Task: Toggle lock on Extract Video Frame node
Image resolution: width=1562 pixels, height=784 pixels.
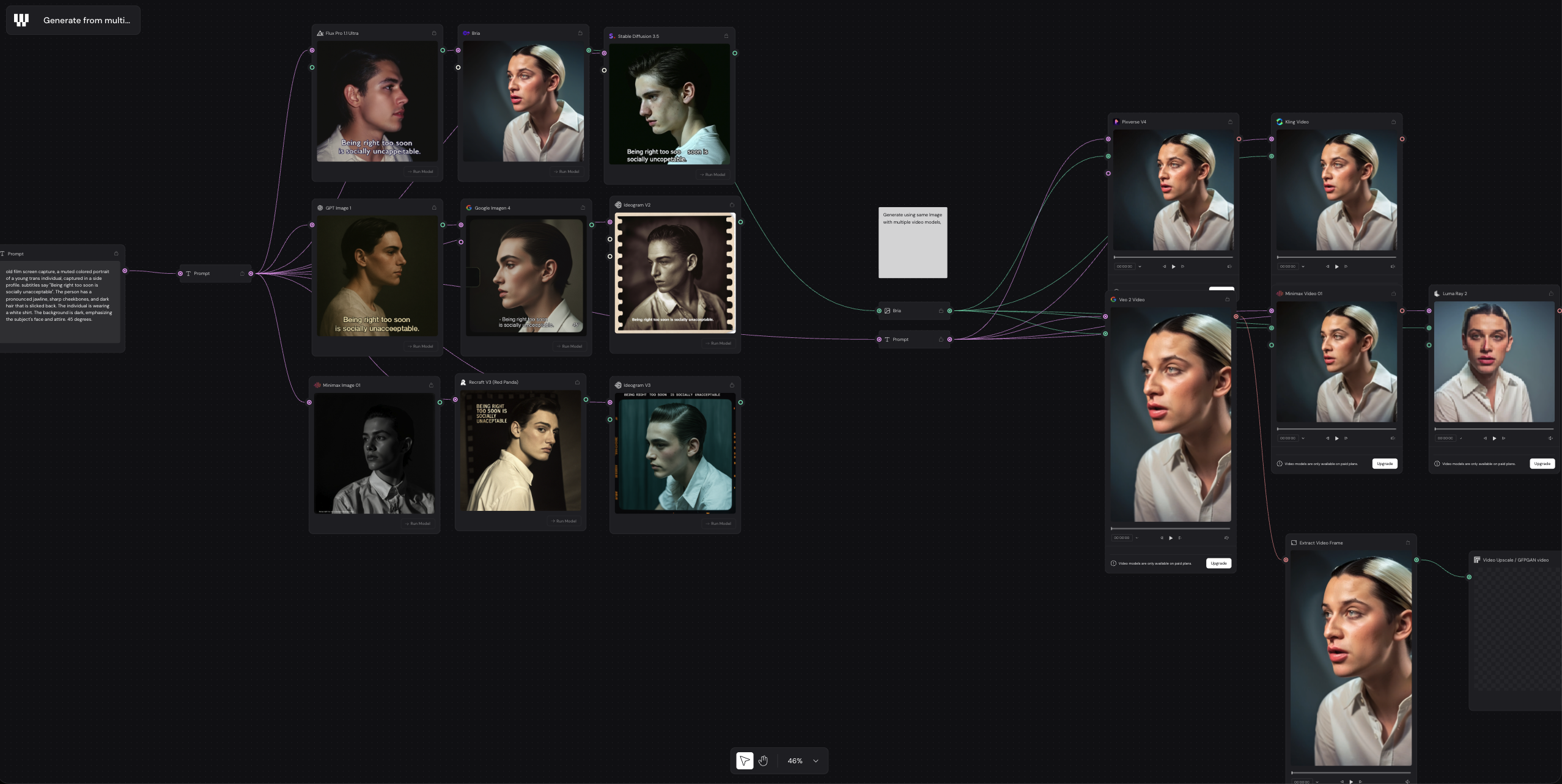Action: coord(1408,543)
